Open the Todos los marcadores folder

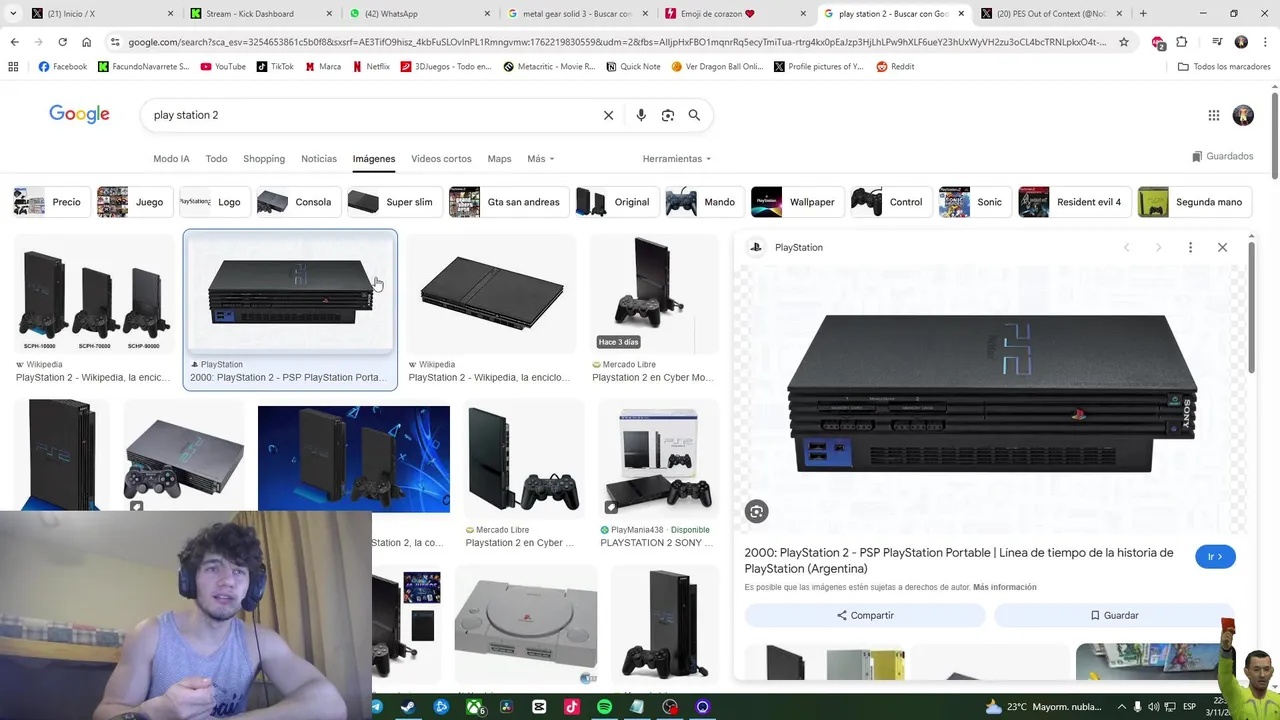tap(1224, 67)
